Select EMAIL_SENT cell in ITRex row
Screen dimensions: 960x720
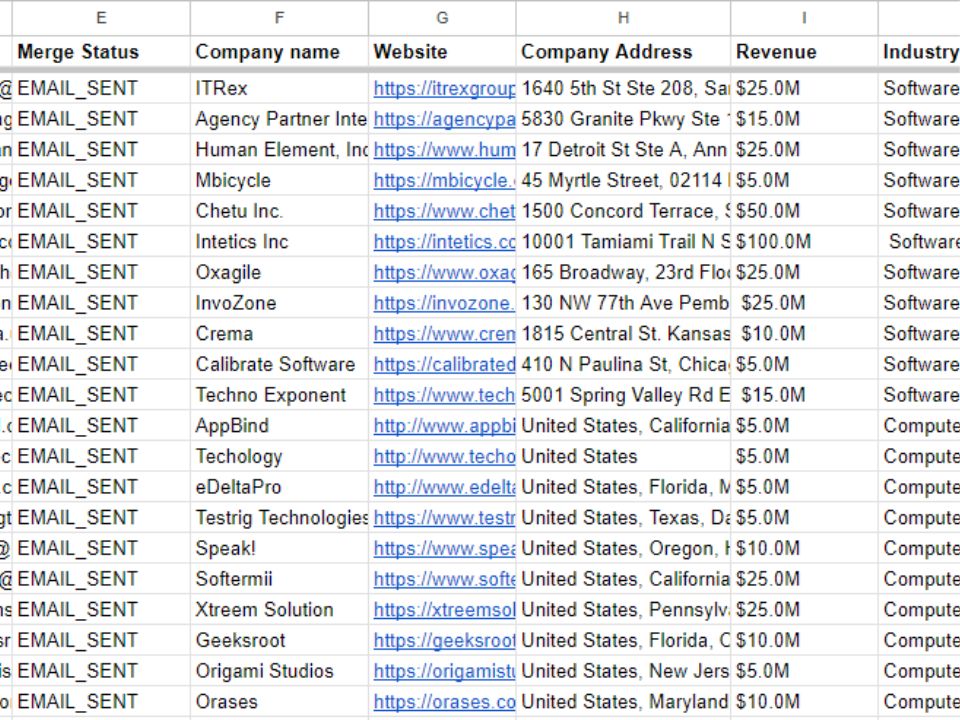pos(101,89)
